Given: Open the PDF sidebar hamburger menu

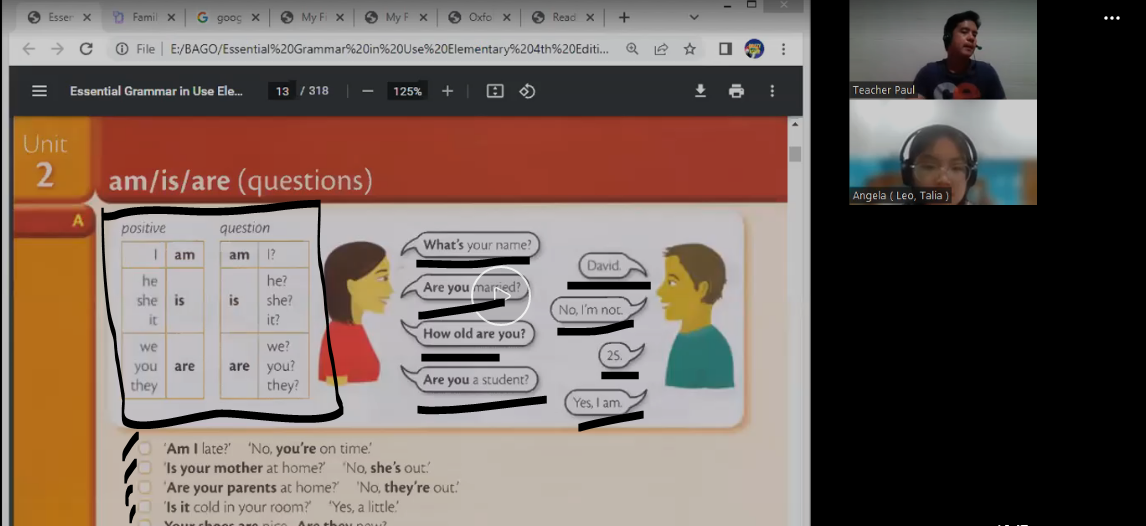Looking at the screenshot, I should pyautogui.click(x=39, y=91).
